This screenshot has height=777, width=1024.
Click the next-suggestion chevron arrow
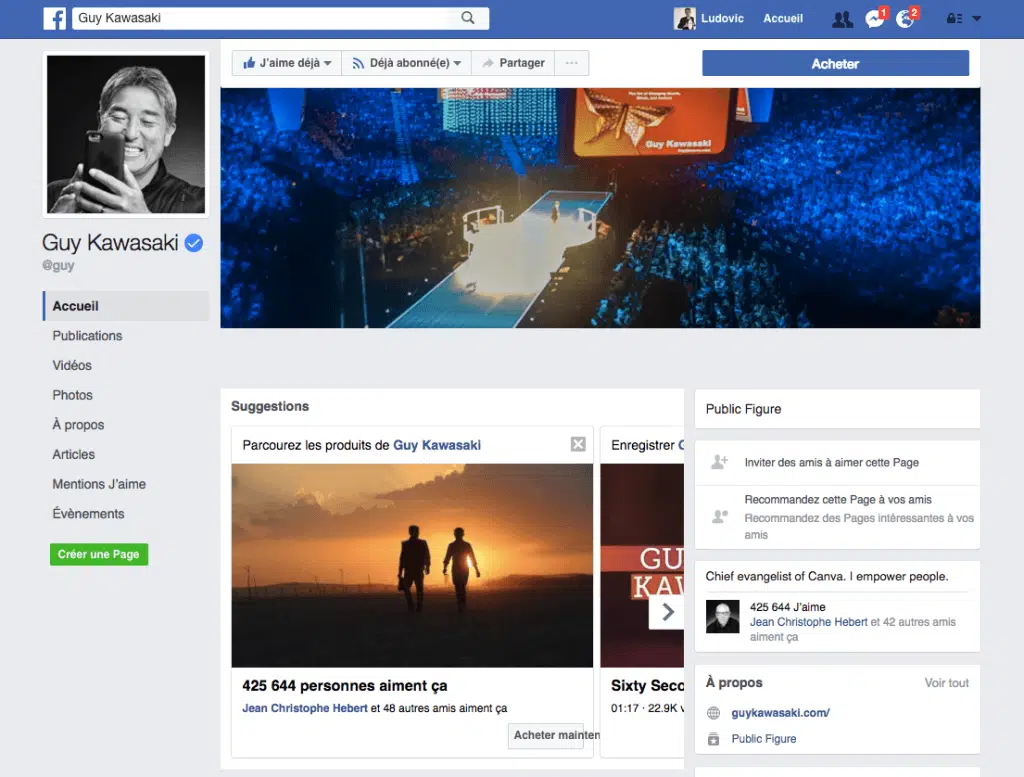[x=667, y=612]
